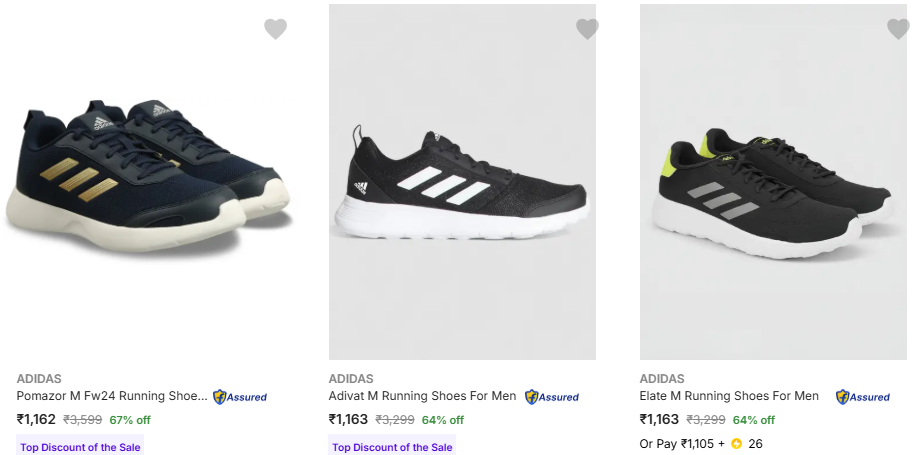916x455 pixels.
Task: Open Pomazor M Fw24 Running Shoe title link
Action: click(x=112, y=396)
